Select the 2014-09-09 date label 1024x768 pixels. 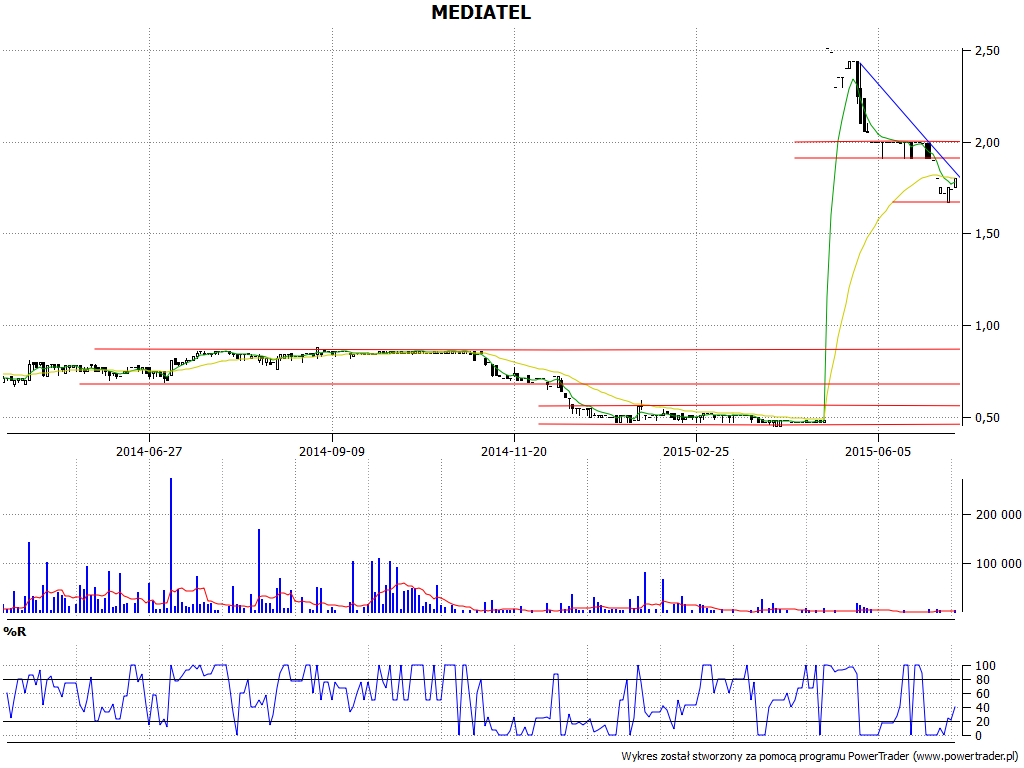coord(332,451)
